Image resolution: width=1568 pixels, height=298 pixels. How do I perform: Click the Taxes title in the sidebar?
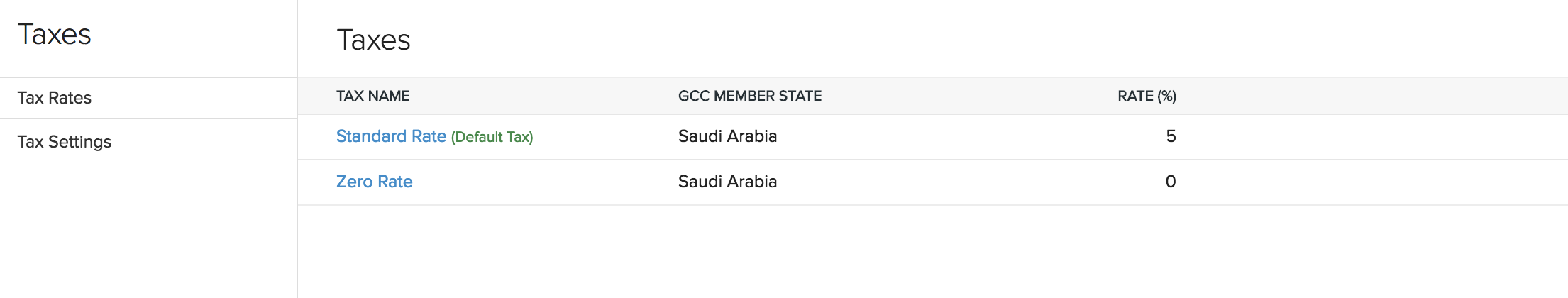55,34
